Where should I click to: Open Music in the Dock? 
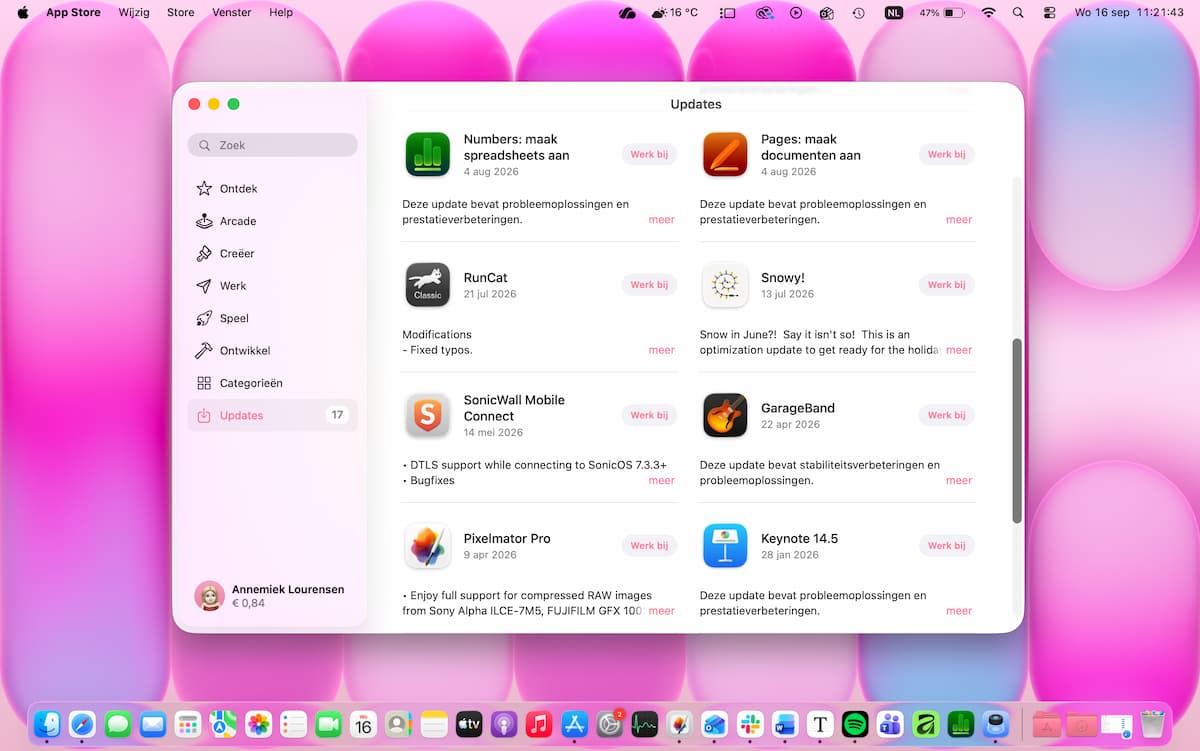[x=539, y=724]
